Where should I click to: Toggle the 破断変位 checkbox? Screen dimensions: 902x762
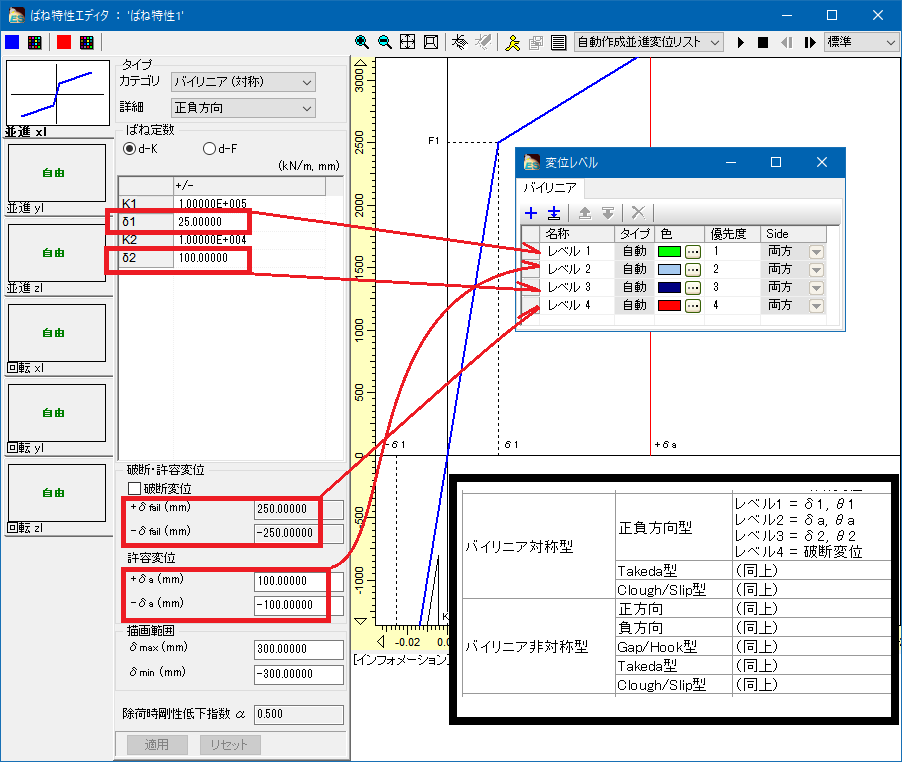134,489
